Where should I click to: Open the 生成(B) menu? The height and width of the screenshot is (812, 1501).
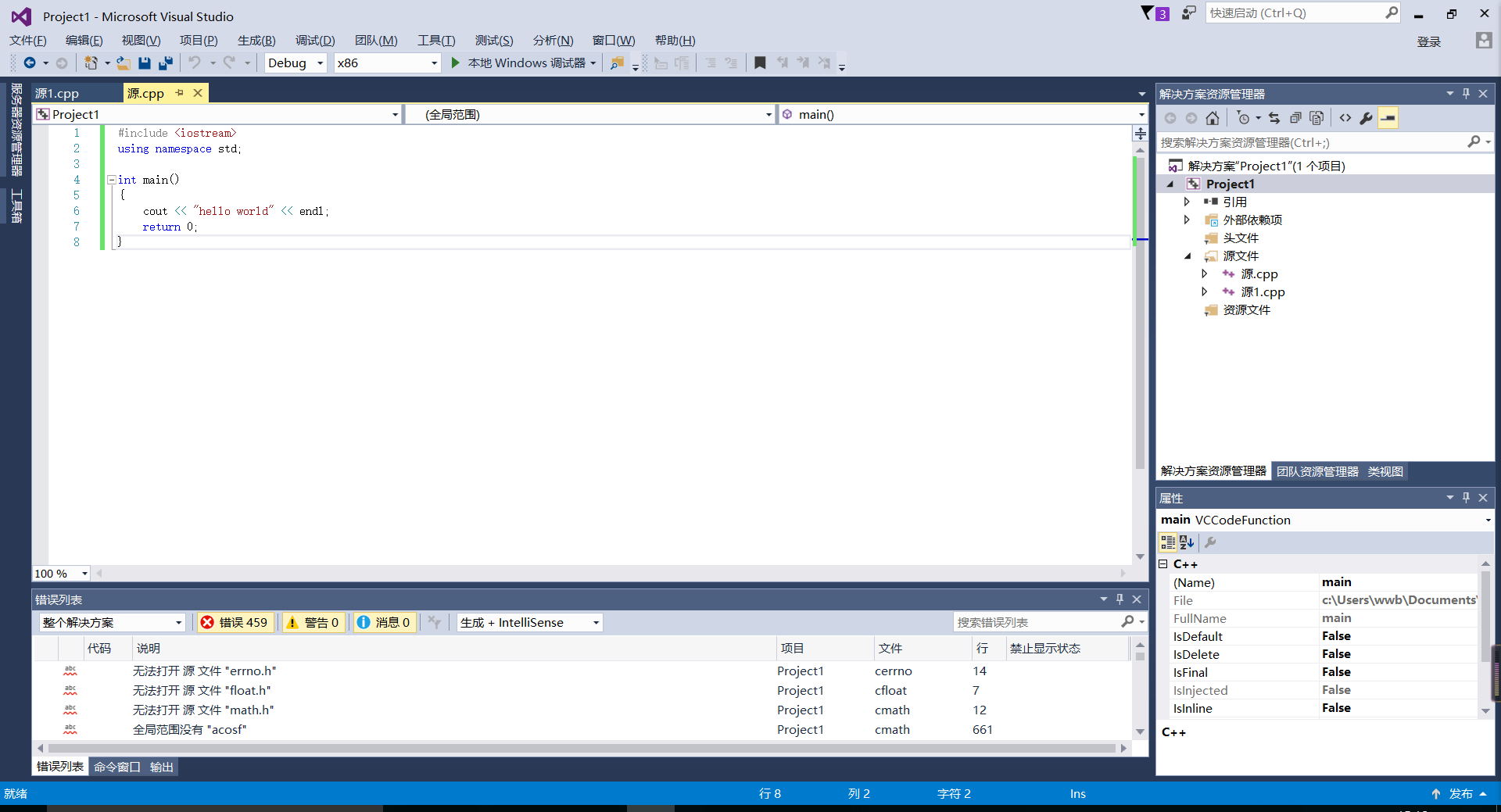pos(256,41)
